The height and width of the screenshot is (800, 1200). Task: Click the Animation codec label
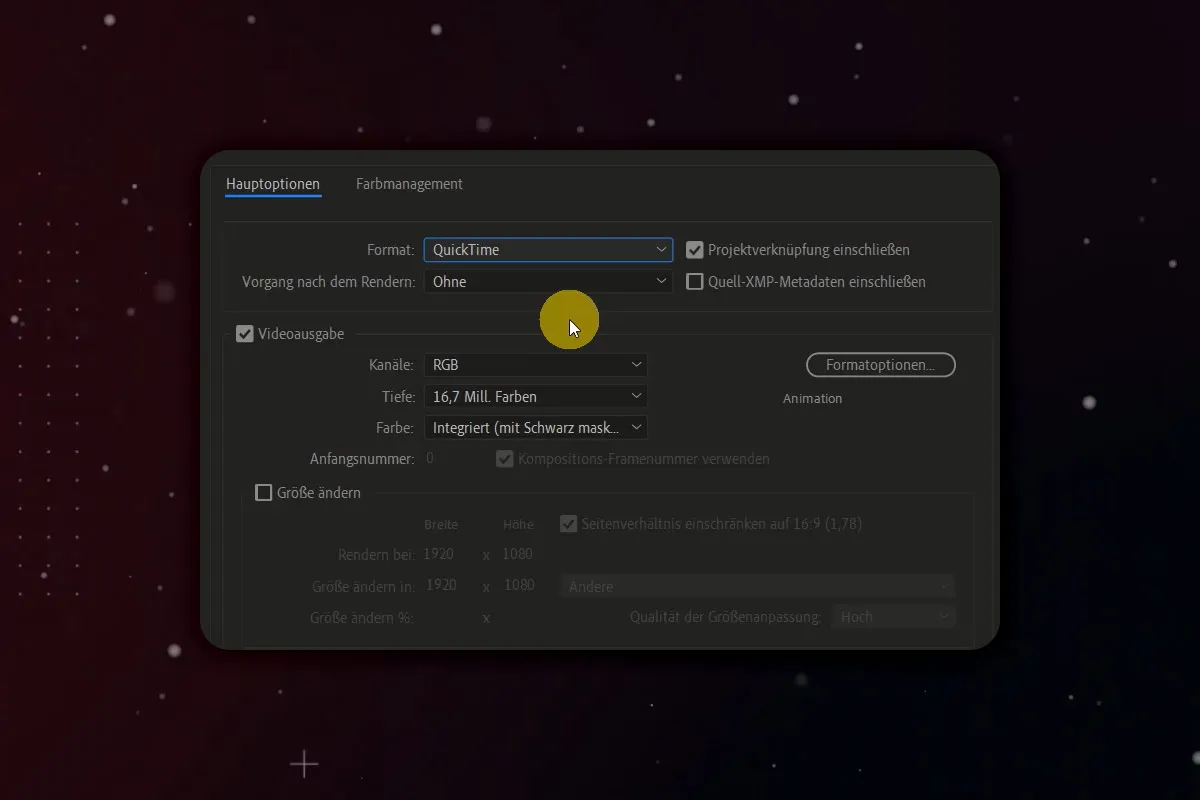[812, 398]
